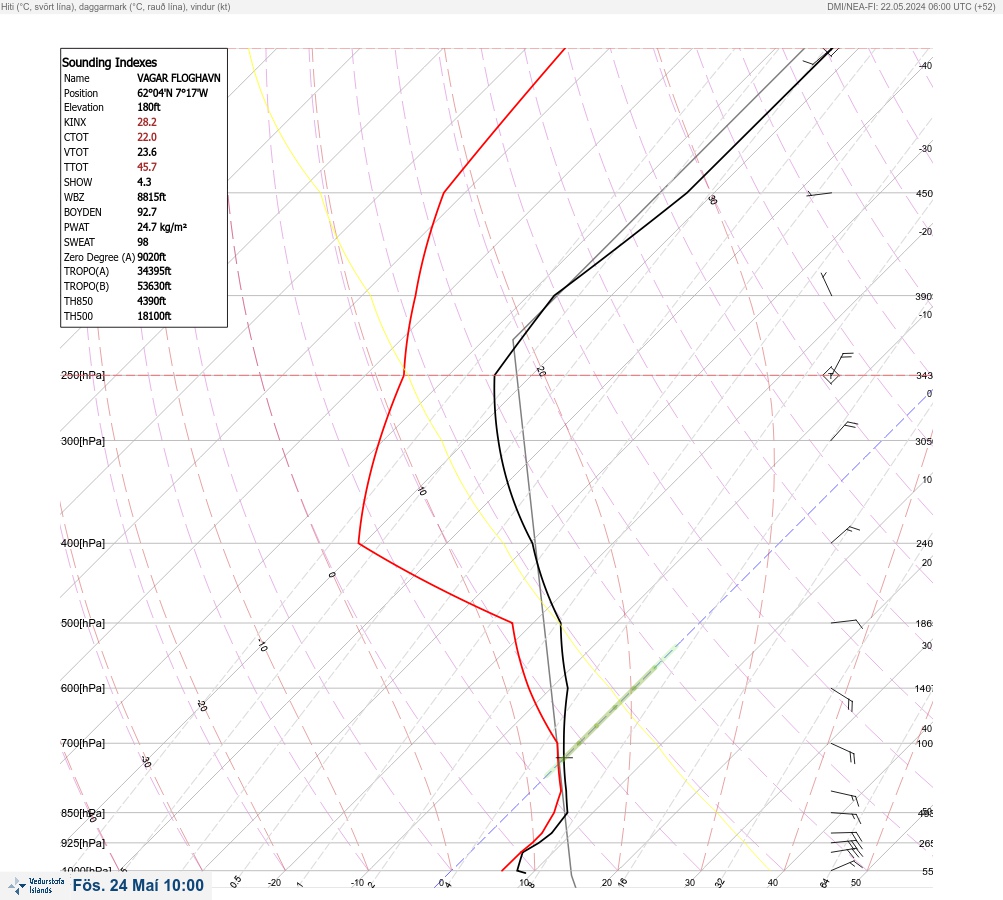Click VTOT value 23.6

tap(146, 152)
